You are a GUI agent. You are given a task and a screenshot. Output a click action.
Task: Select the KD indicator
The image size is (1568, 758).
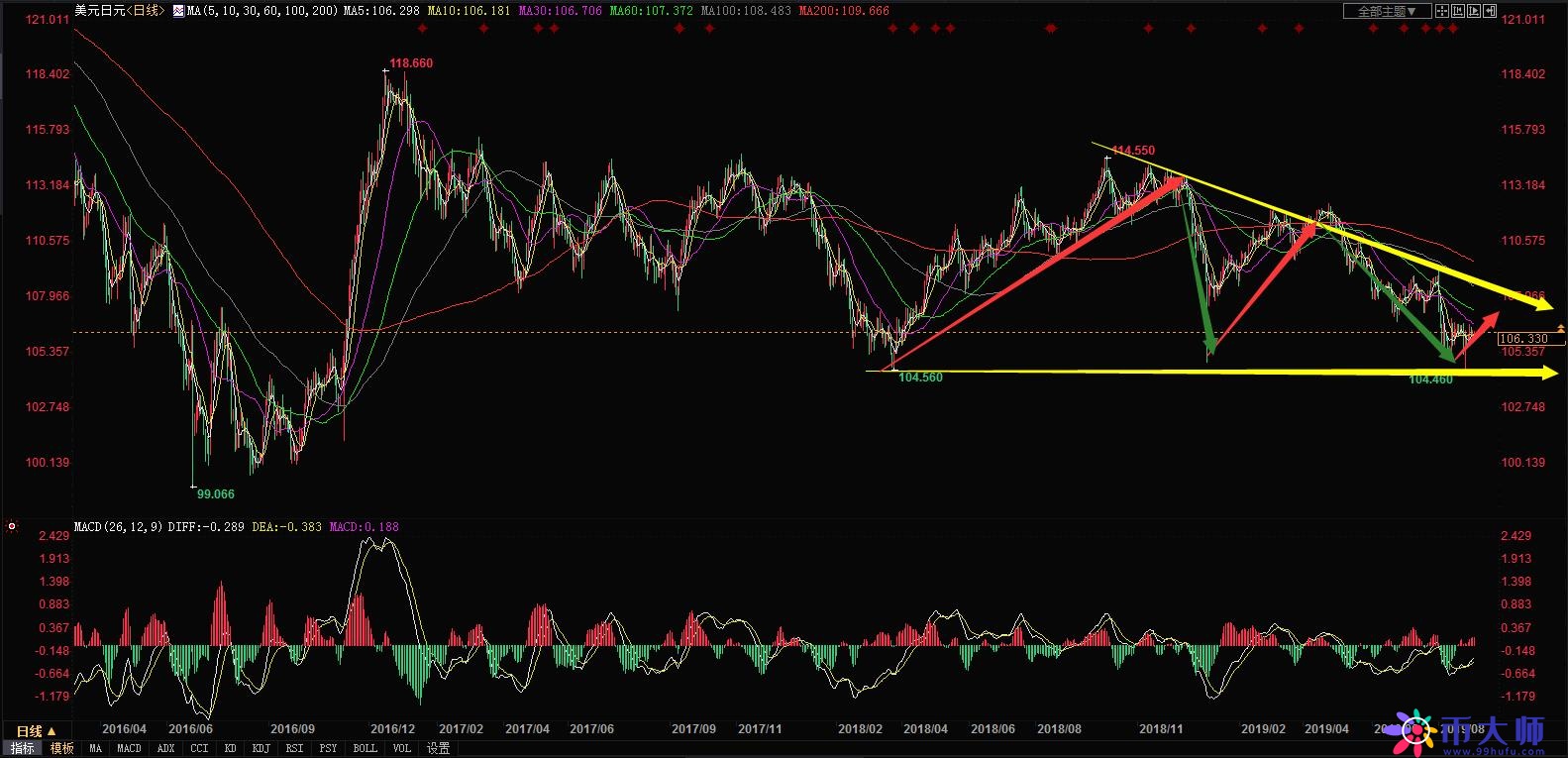click(231, 748)
